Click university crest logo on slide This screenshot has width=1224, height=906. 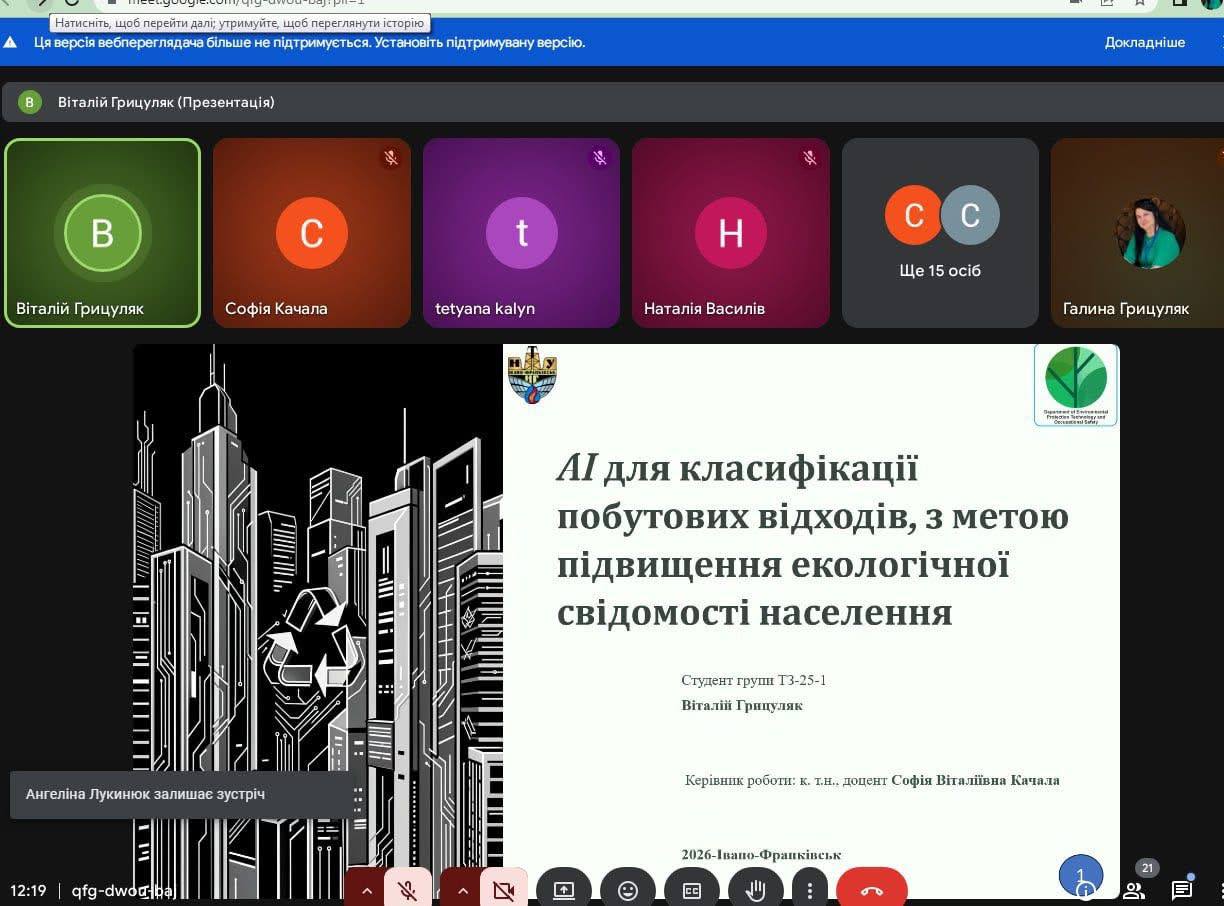[532, 375]
